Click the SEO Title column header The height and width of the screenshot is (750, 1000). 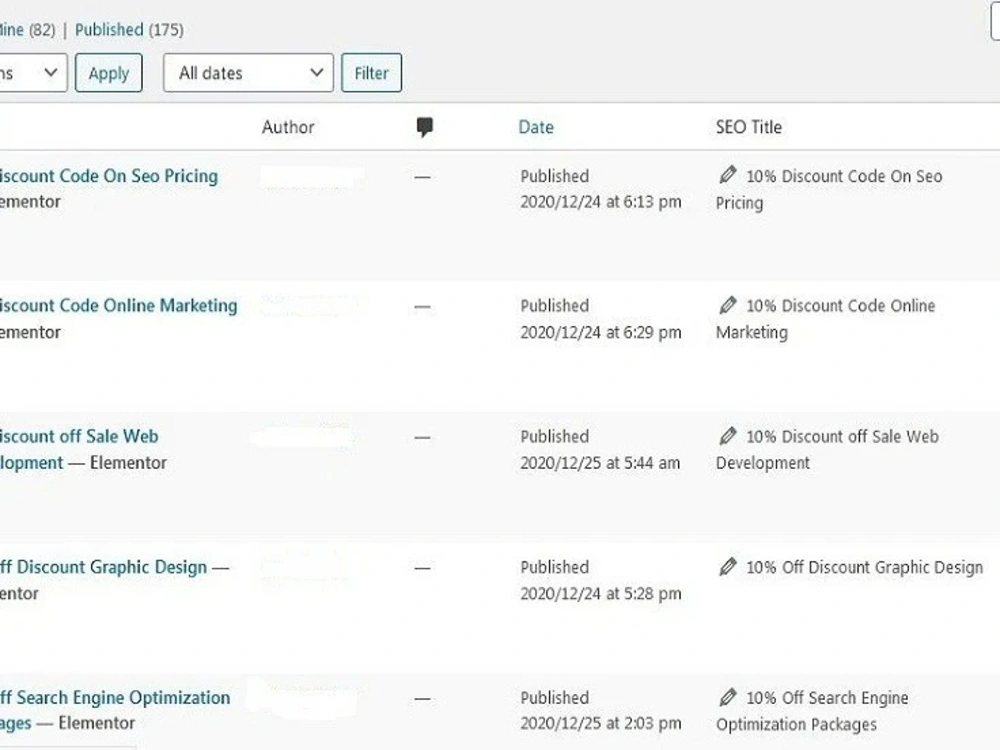click(x=749, y=127)
